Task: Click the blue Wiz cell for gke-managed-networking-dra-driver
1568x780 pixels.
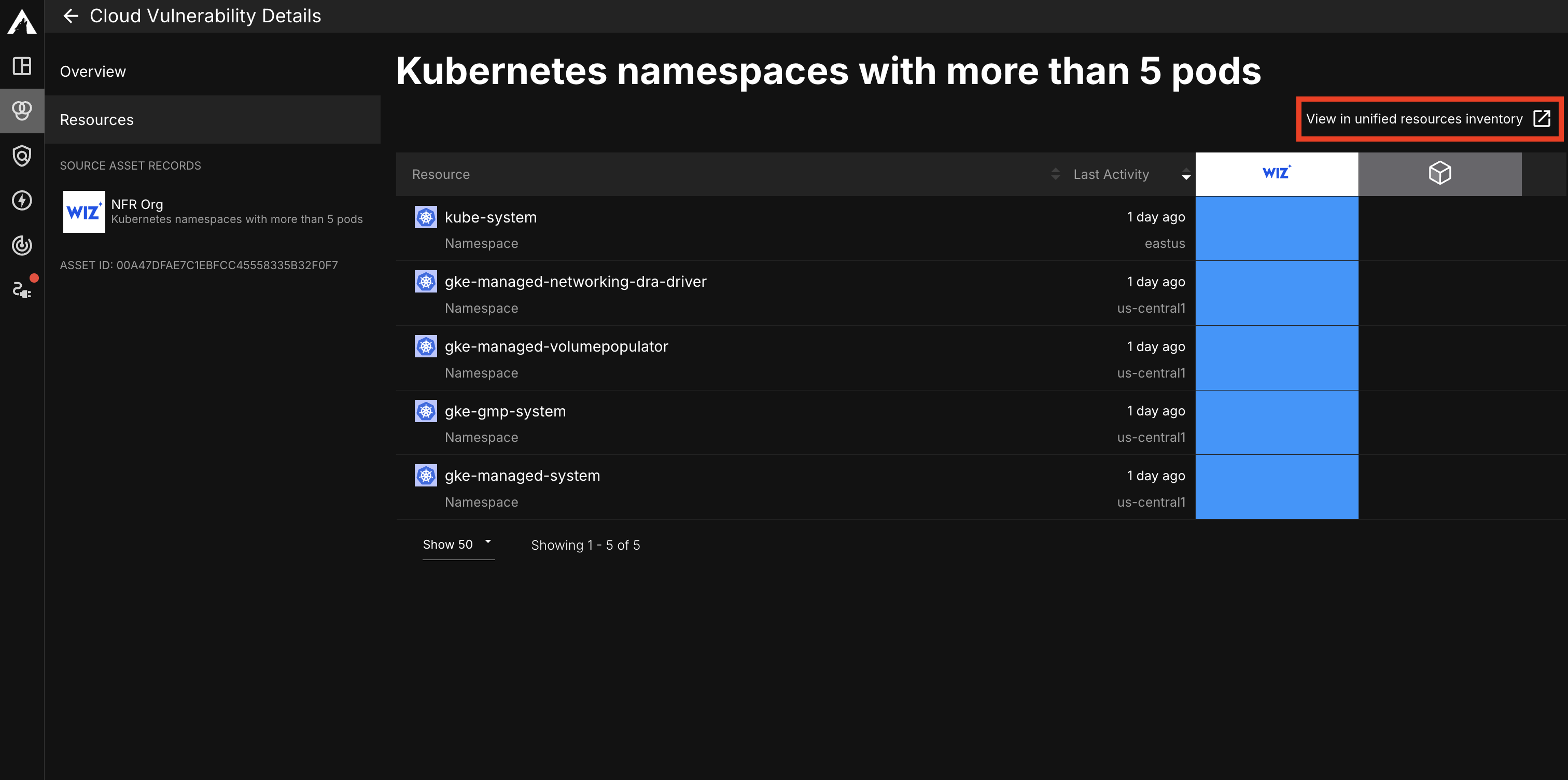Action: coord(1277,293)
